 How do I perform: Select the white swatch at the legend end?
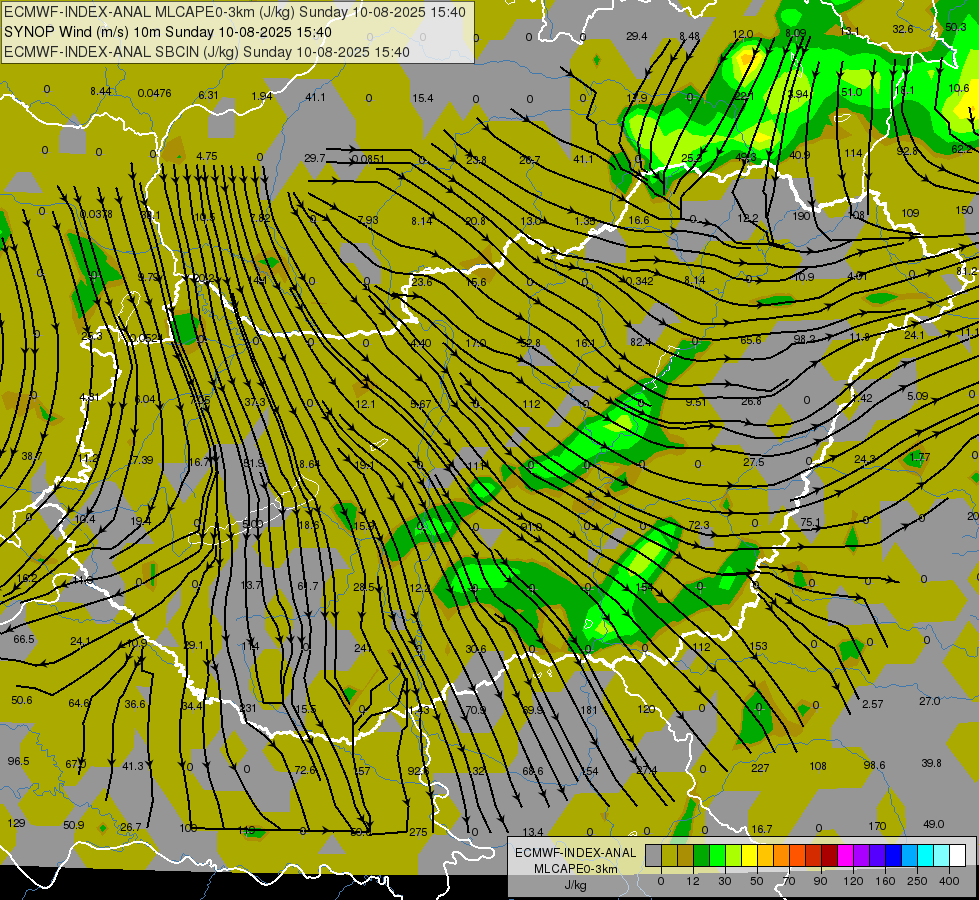pyautogui.click(x=958, y=855)
